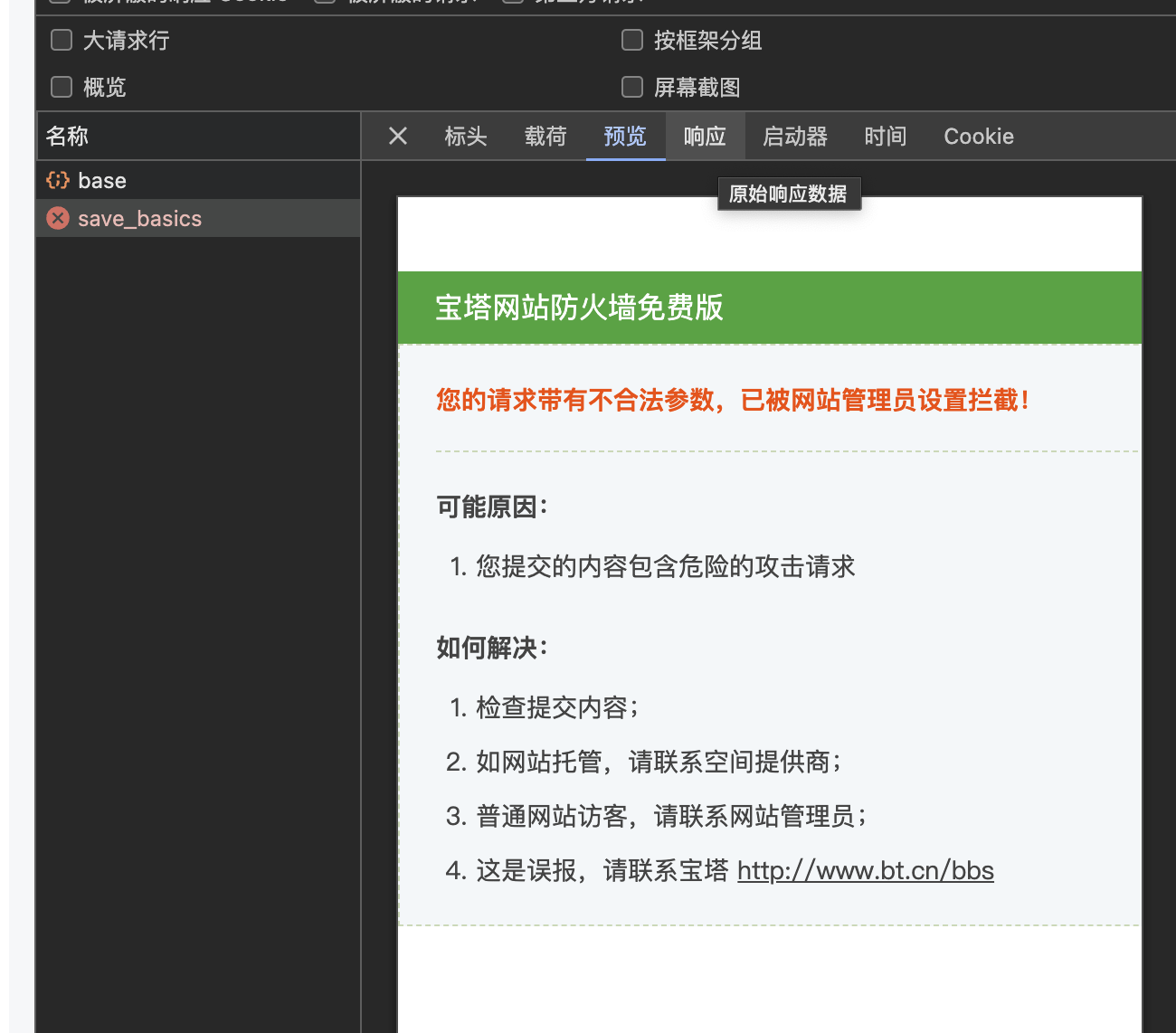The width and height of the screenshot is (1176, 1033).
Task: Click the 这是误报，请联系宝塔 text
Action: [x=602, y=870]
